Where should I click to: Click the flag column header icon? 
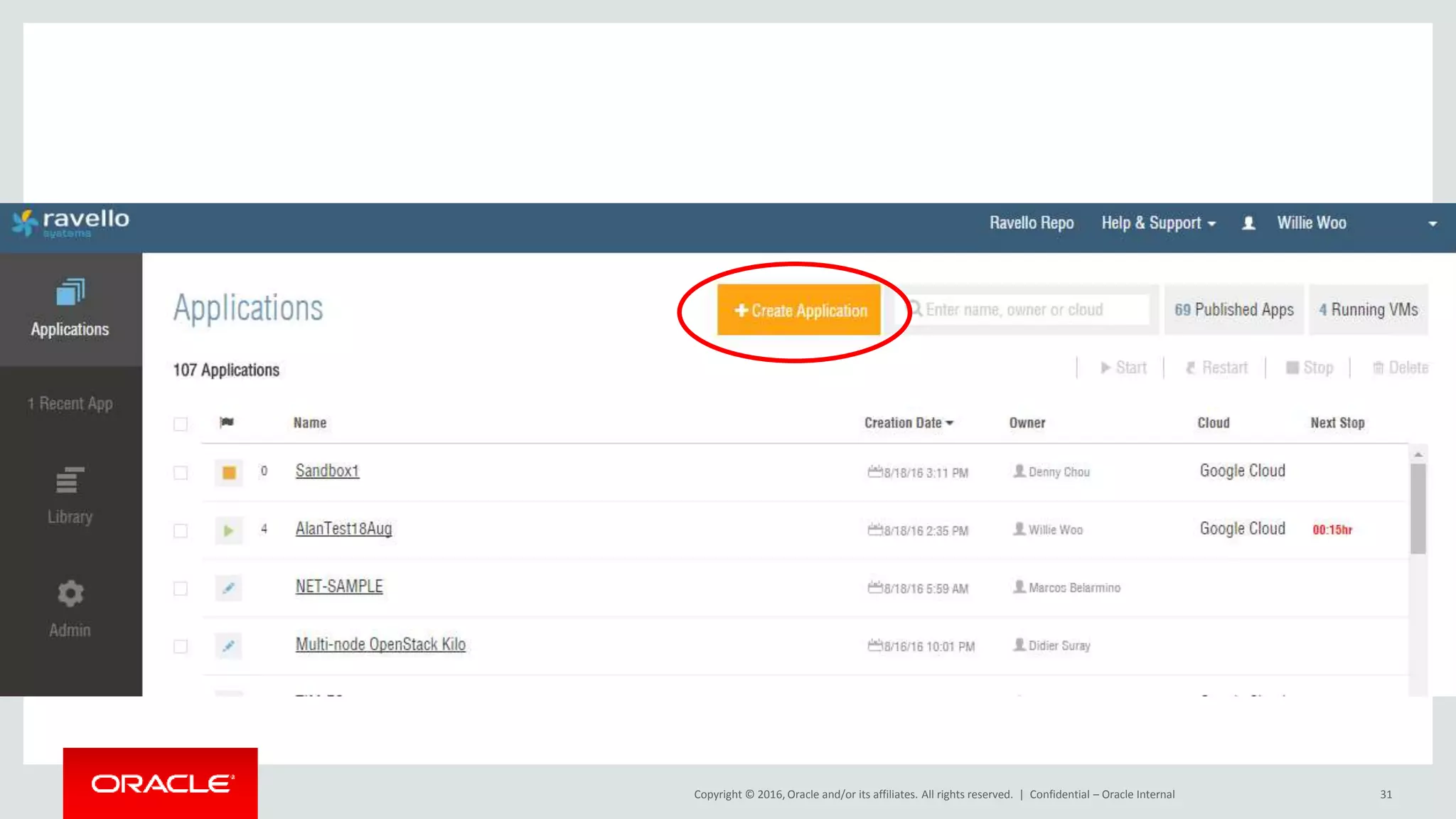tap(227, 422)
